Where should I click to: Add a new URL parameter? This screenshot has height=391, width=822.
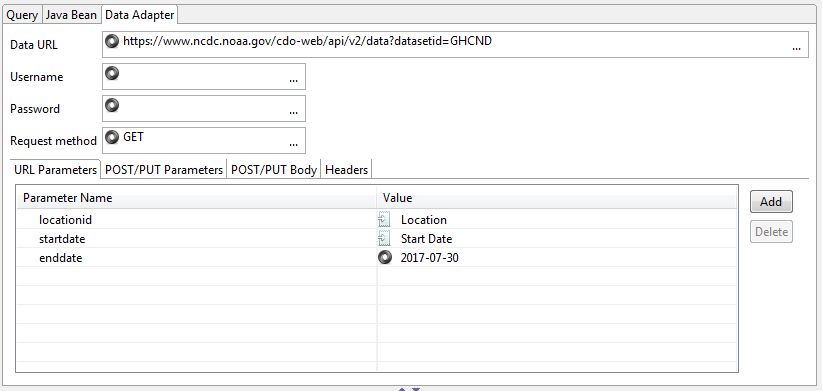tap(771, 202)
